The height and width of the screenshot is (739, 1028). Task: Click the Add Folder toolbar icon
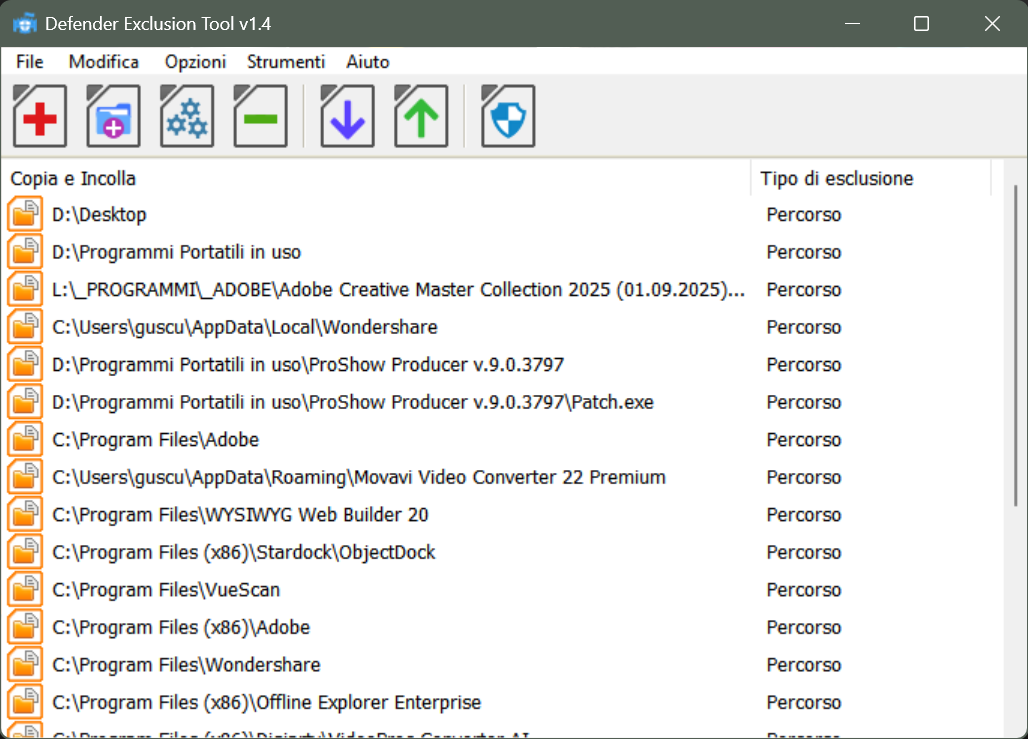pyautogui.click(x=113, y=116)
